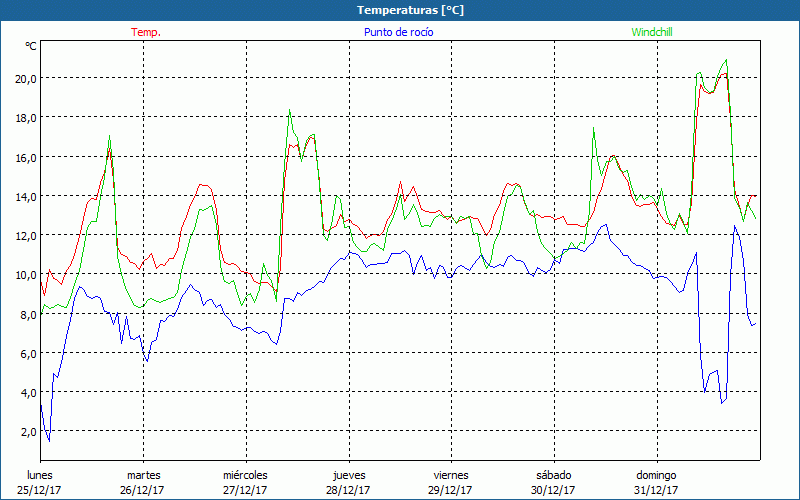Image resolution: width=800 pixels, height=500 pixels.
Task: Select the "viernes" day label
Action: pyautogui.click(x=451, y=475)
